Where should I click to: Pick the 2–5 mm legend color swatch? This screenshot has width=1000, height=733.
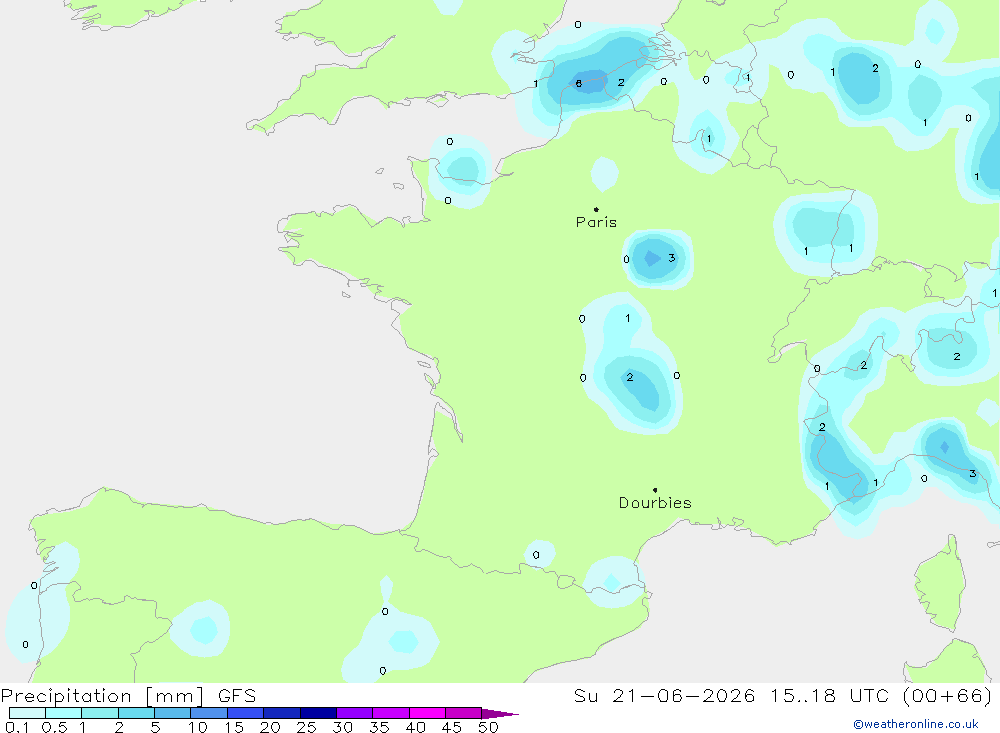(136, 713)
